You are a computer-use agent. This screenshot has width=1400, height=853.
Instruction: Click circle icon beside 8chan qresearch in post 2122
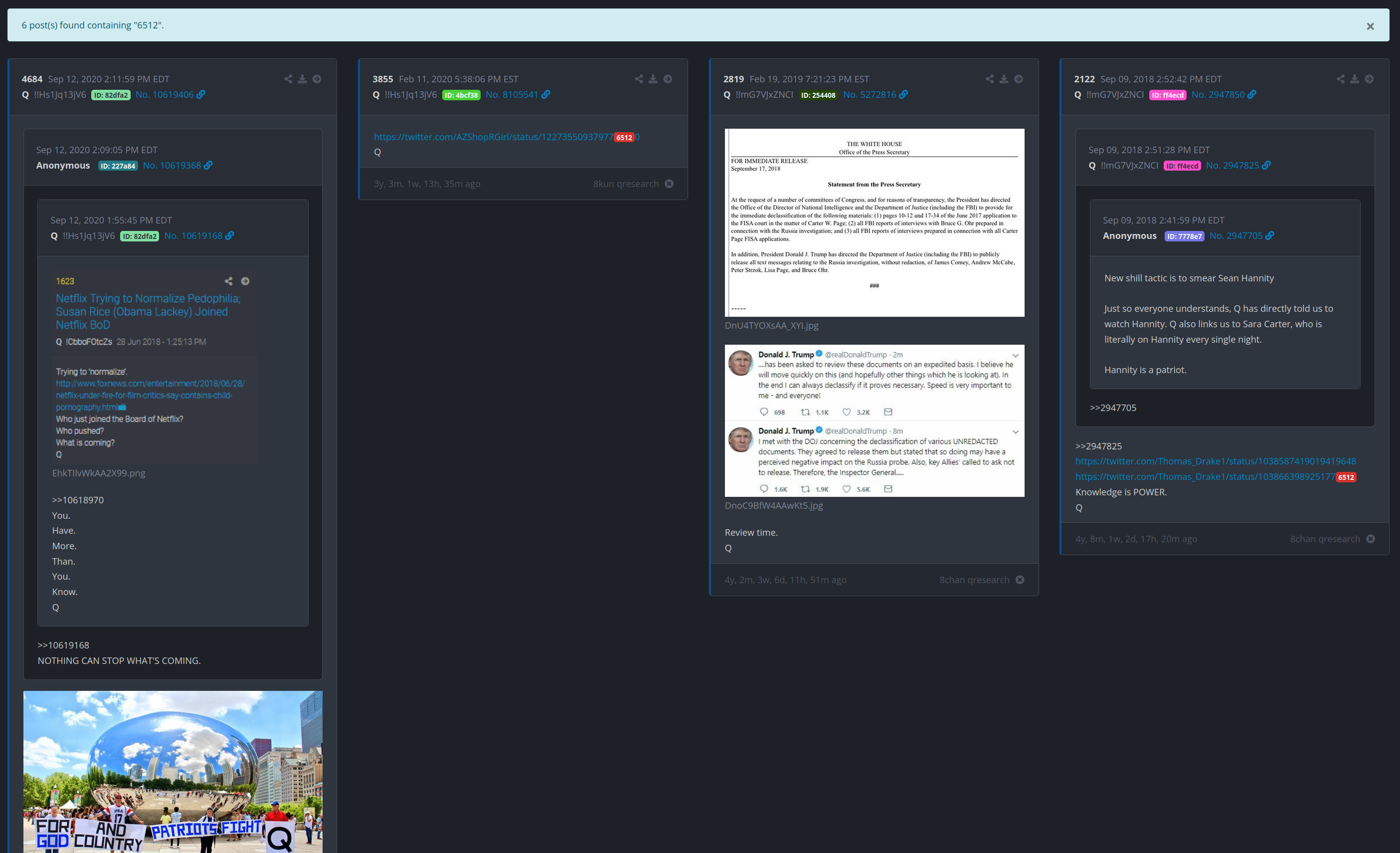(1371, 539)
